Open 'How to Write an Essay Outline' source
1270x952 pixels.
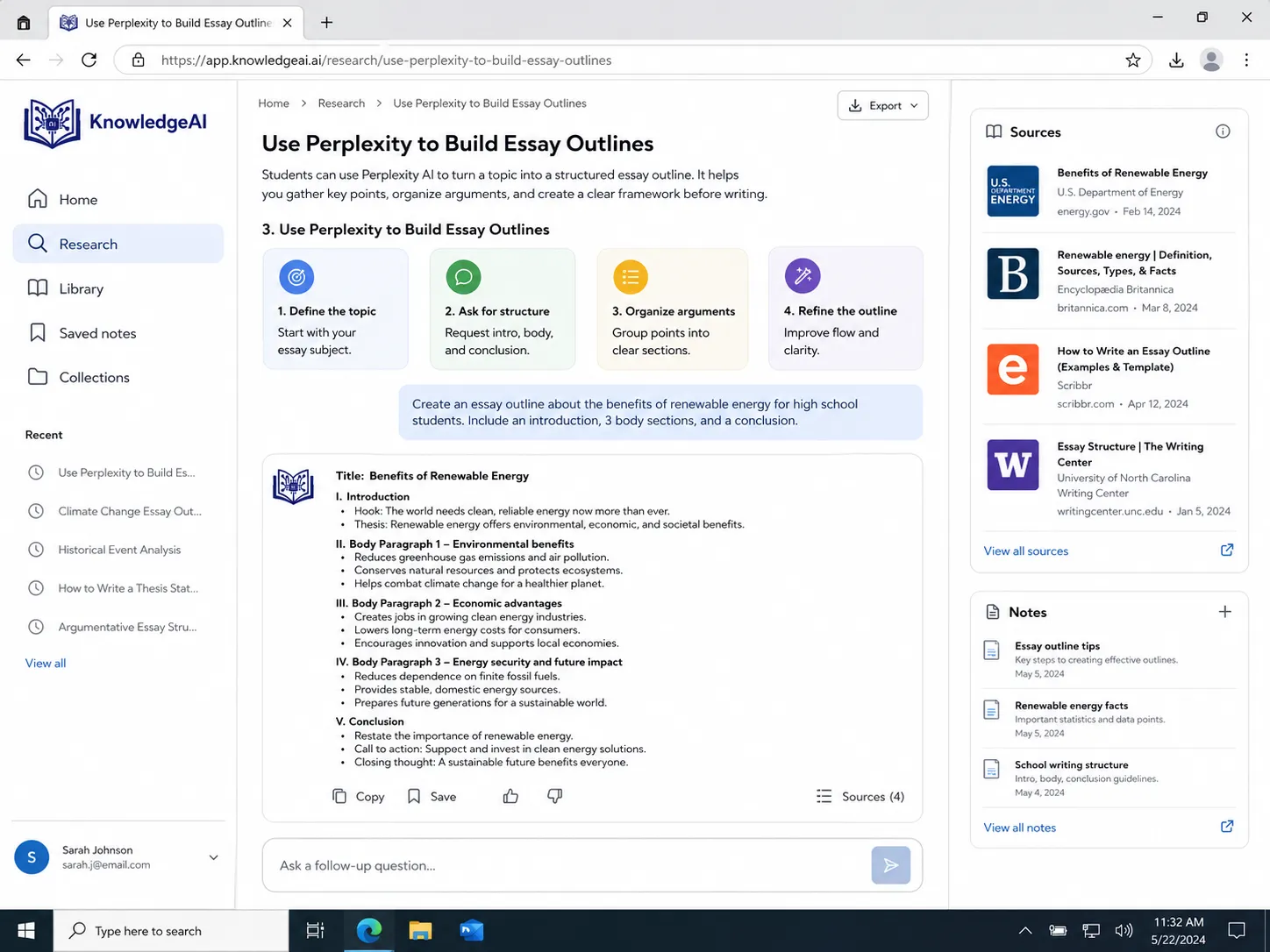pyautogui.click(x=1133, y=359)
